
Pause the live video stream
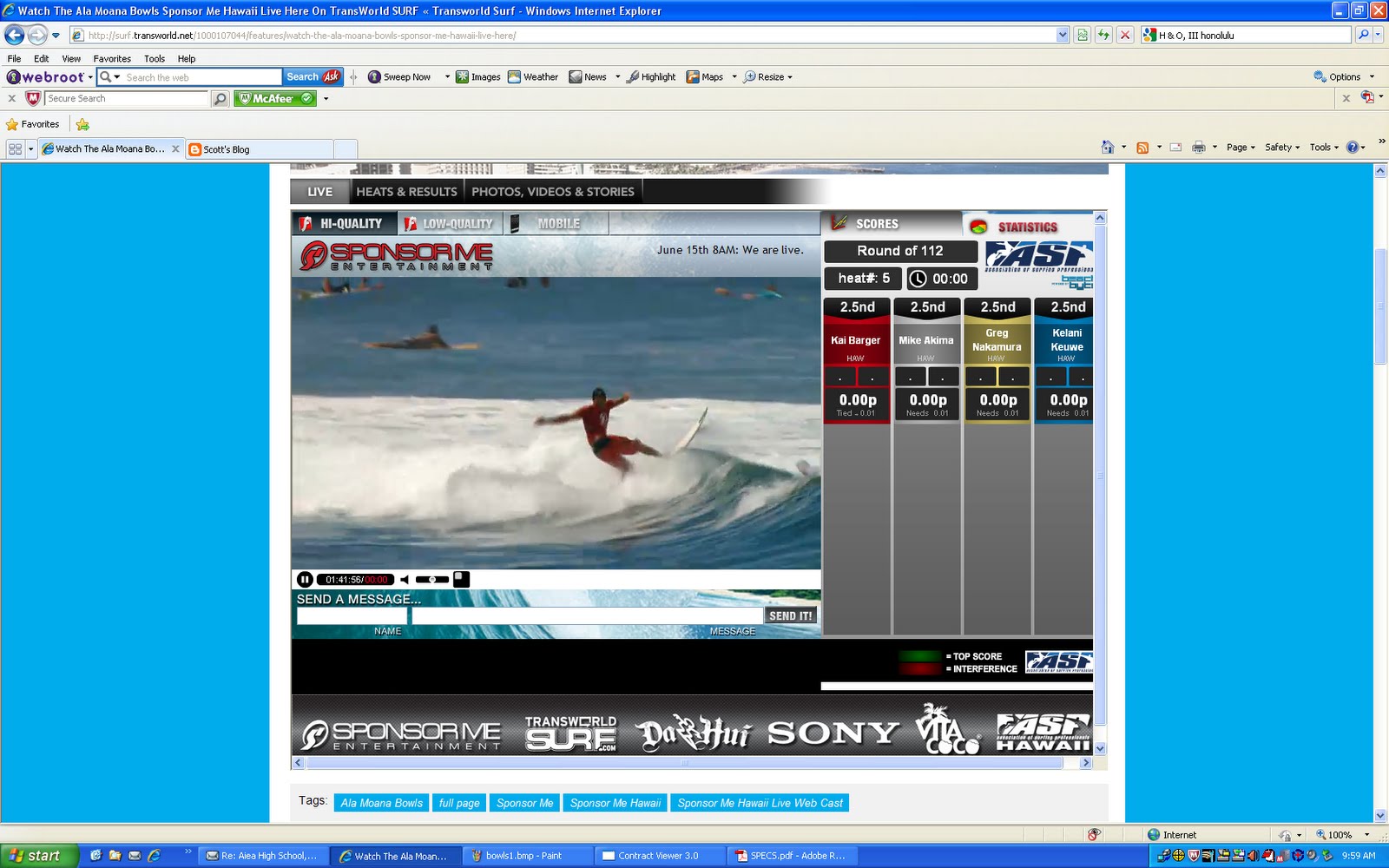point(305,580)
